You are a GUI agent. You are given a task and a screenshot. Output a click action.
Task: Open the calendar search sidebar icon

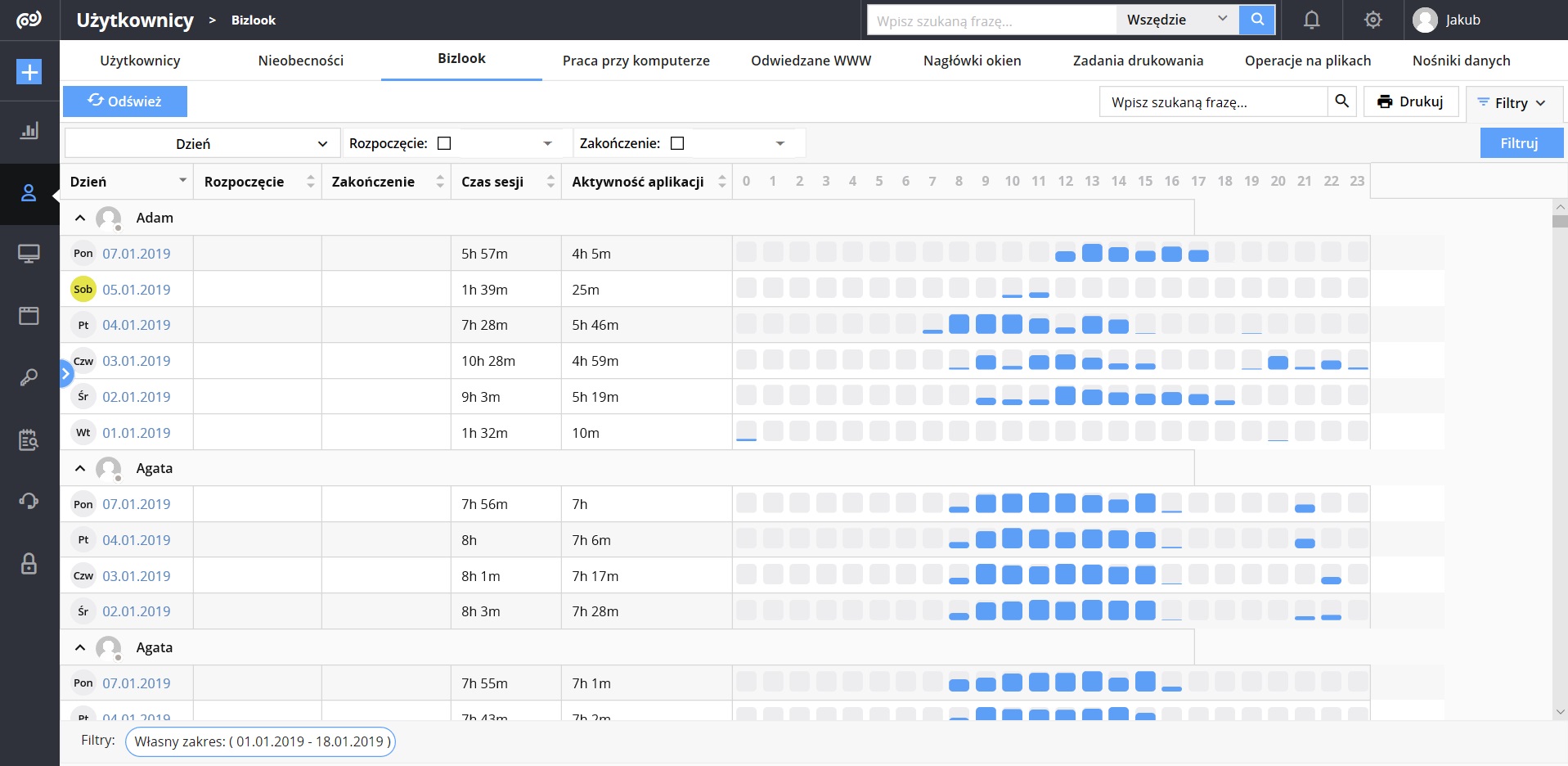[29, 439]
